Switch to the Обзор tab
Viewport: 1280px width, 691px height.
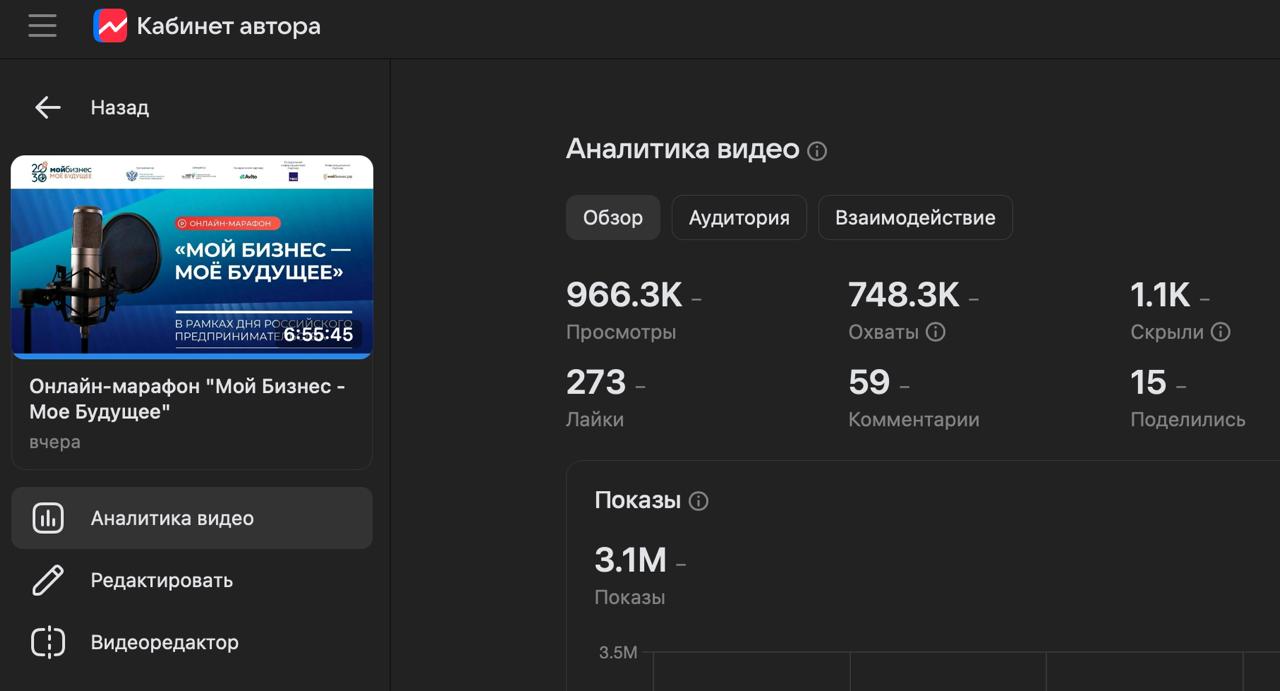tap(613, 217)
